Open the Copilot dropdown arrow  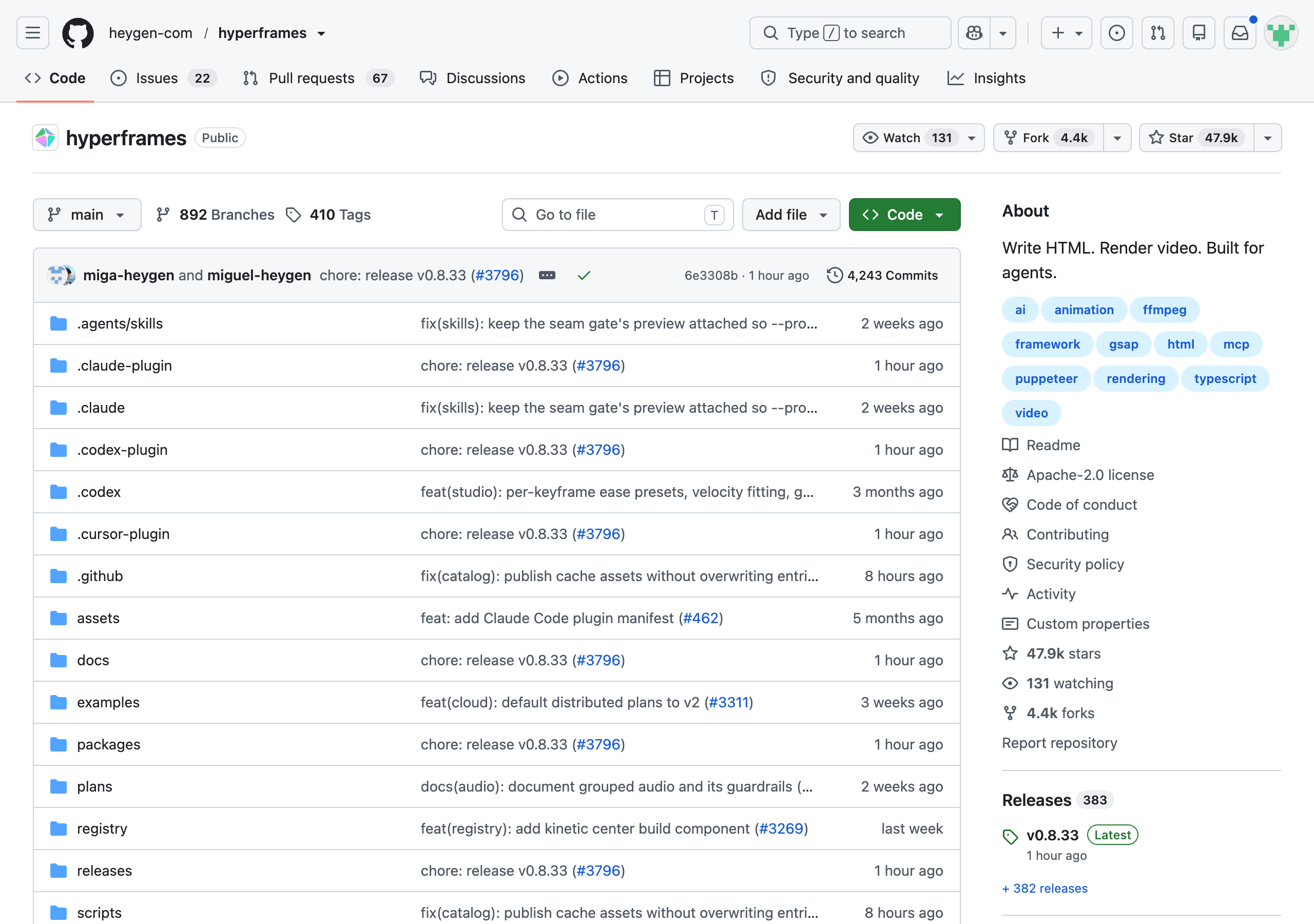point(1002,33)
